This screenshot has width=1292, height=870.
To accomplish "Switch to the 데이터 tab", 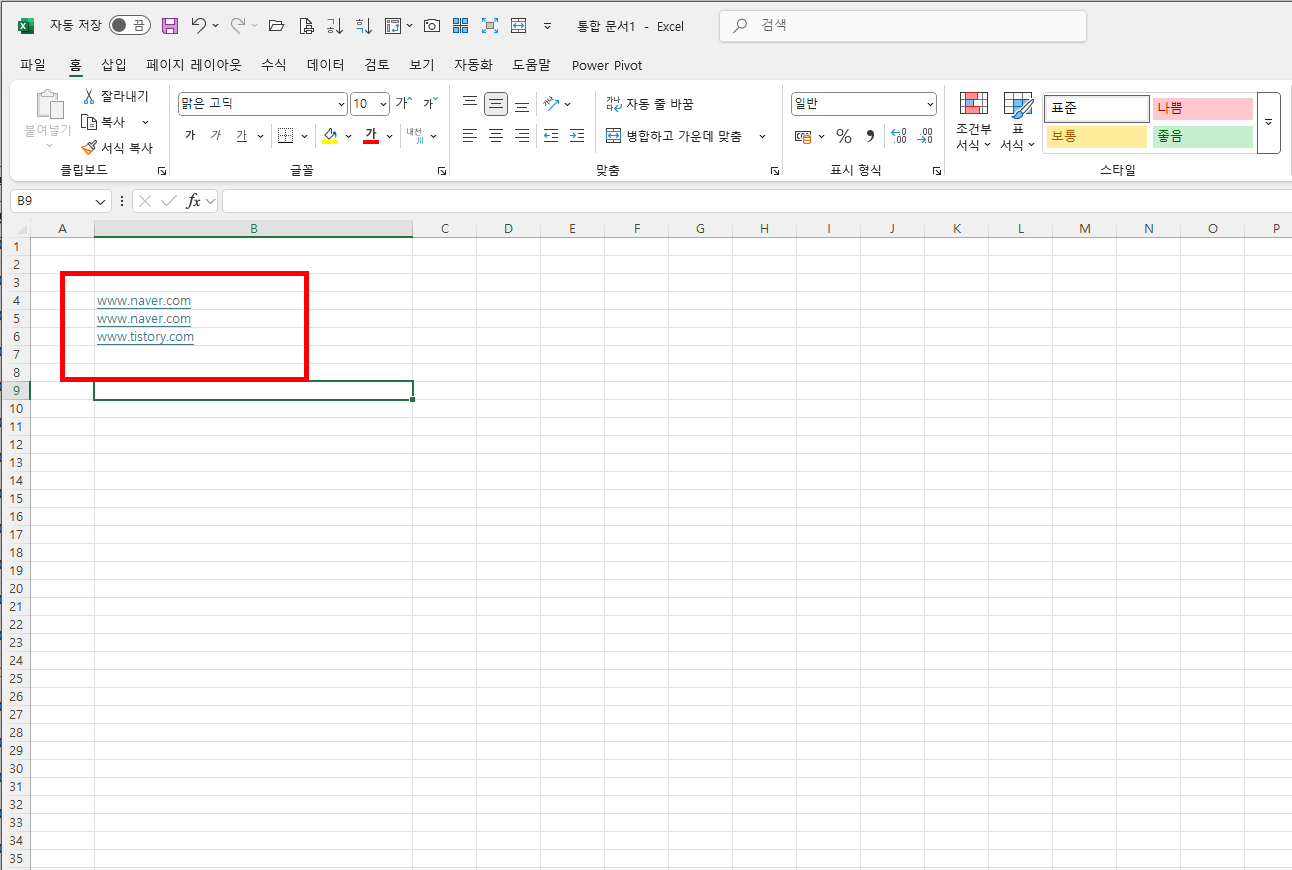I will pyautogui.click(x=326, y=65).
